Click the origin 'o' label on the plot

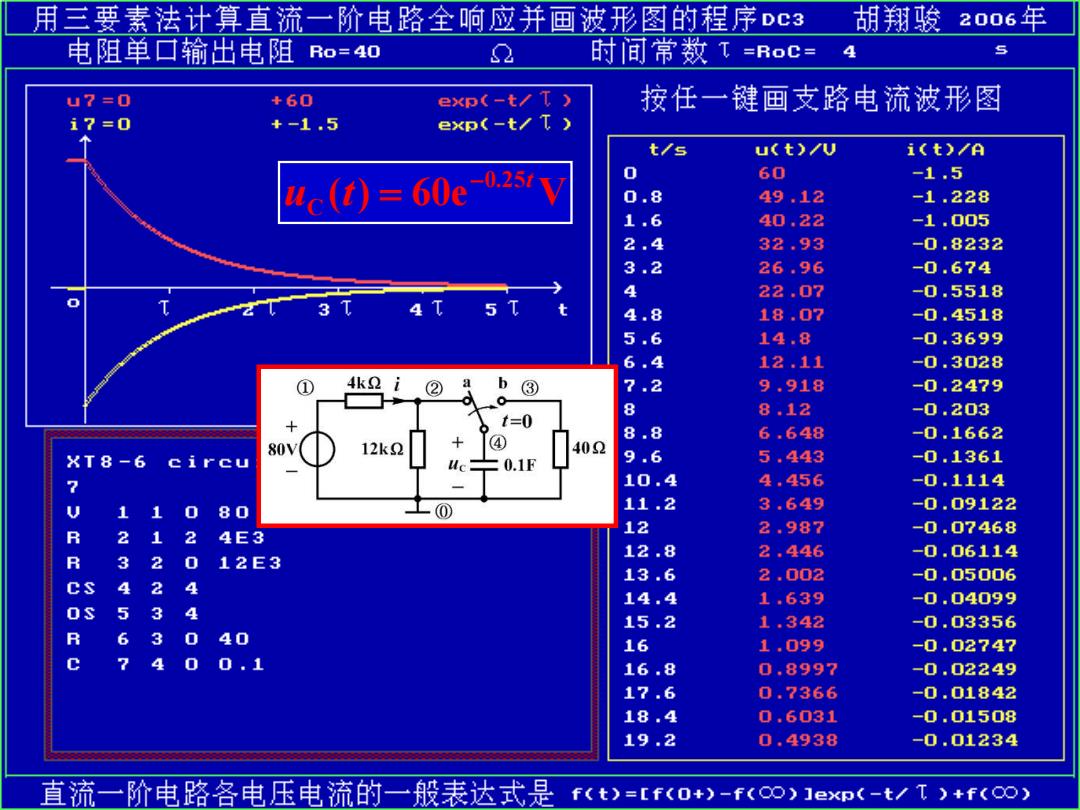coord(73,304)
